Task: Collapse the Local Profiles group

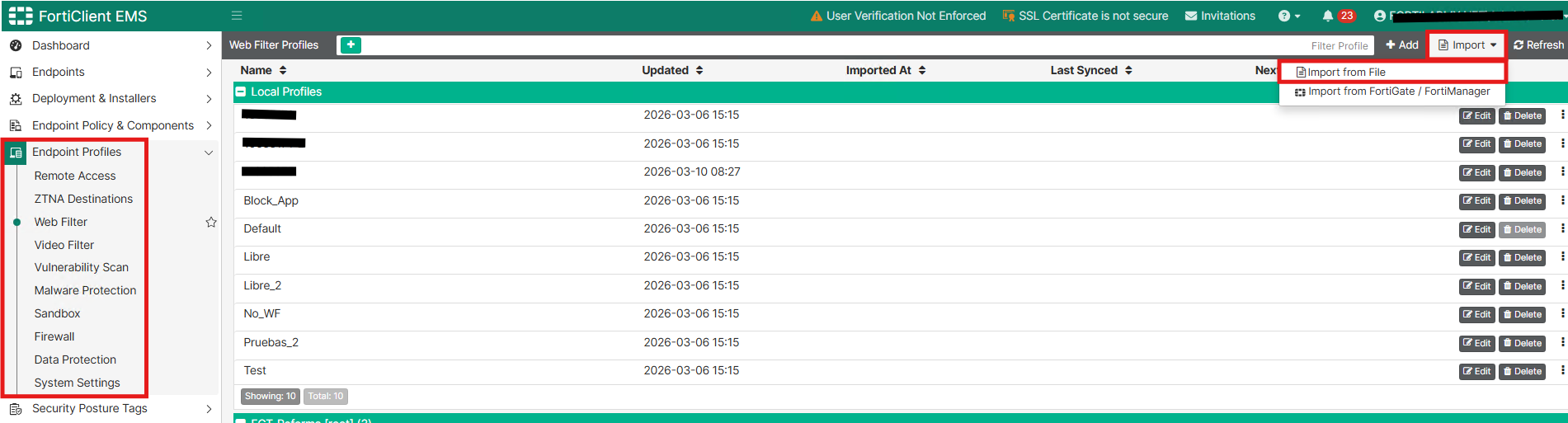Action: [x=241, y=92]
